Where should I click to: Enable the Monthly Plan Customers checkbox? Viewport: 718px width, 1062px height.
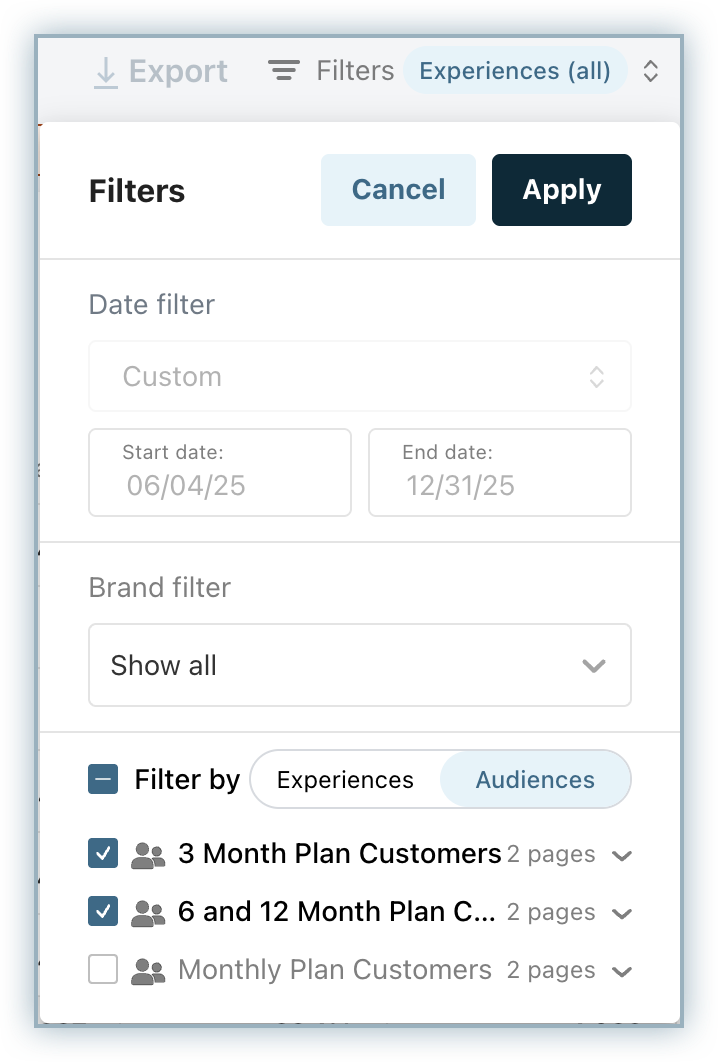pyautogui.click(x=103, y=970)
